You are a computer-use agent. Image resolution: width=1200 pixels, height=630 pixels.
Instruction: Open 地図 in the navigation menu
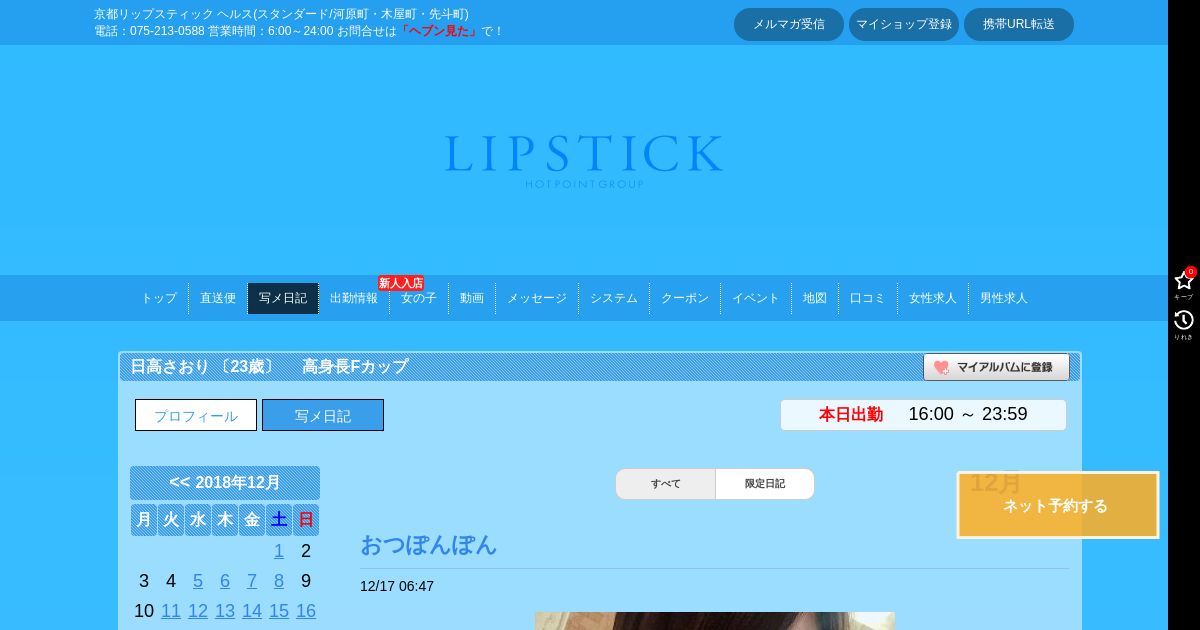click(815, 298)
